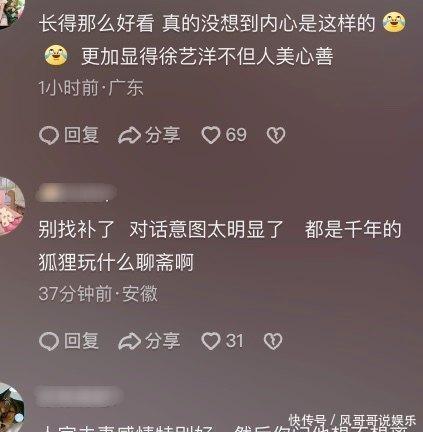Image resolution: width=423 pixels, height=432 pixels.
Task: Click the laughing-crying emoji before 更加显得
Action: pos(56,55)
